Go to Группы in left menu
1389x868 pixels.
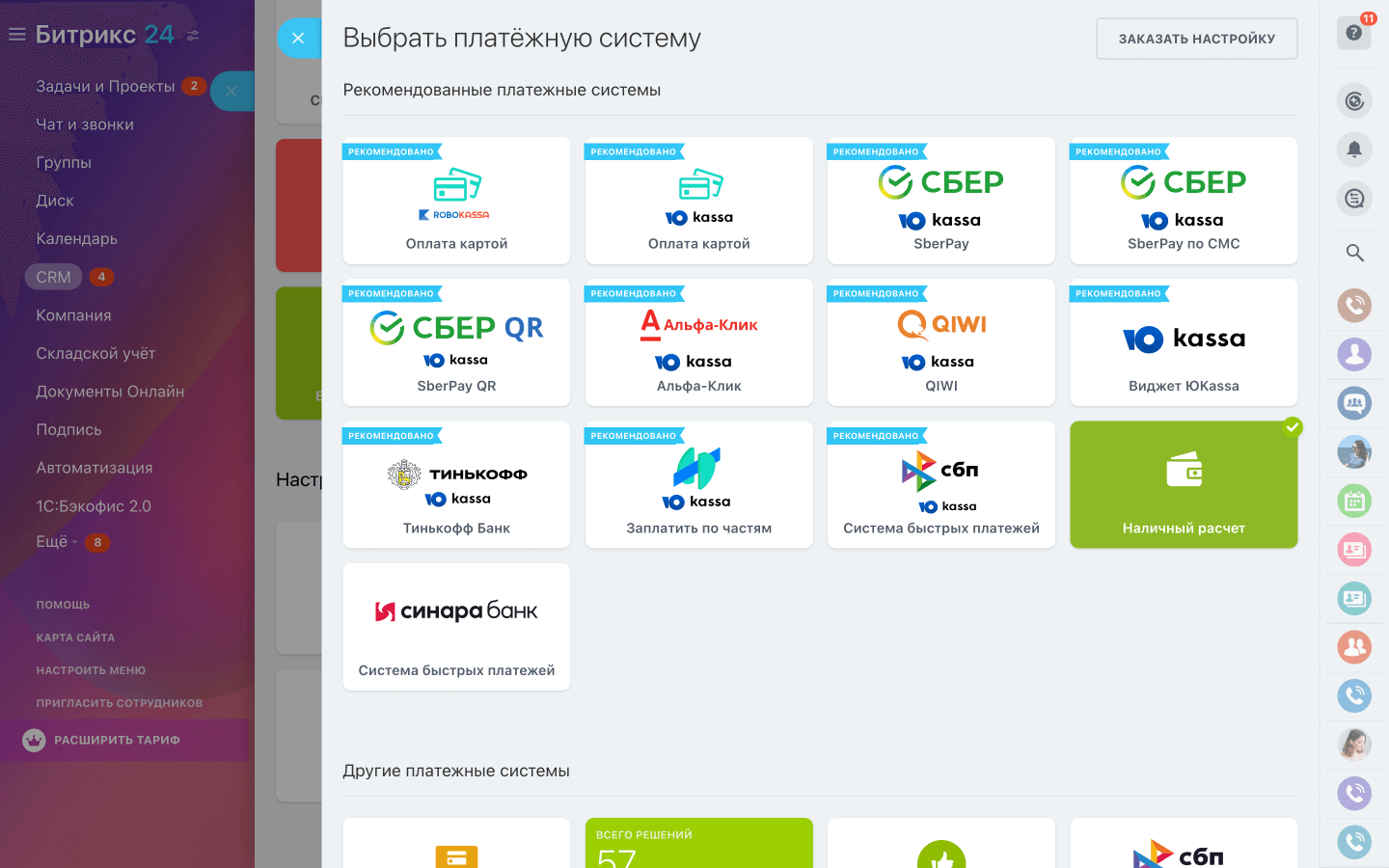coord(64,162)
